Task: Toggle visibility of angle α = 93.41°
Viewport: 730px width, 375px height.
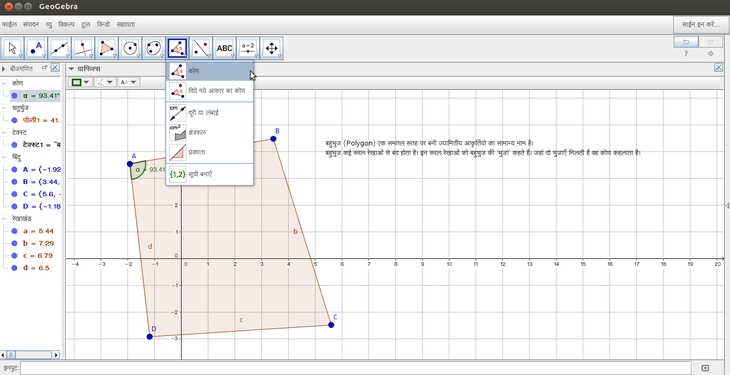Action: coord(15,95)
